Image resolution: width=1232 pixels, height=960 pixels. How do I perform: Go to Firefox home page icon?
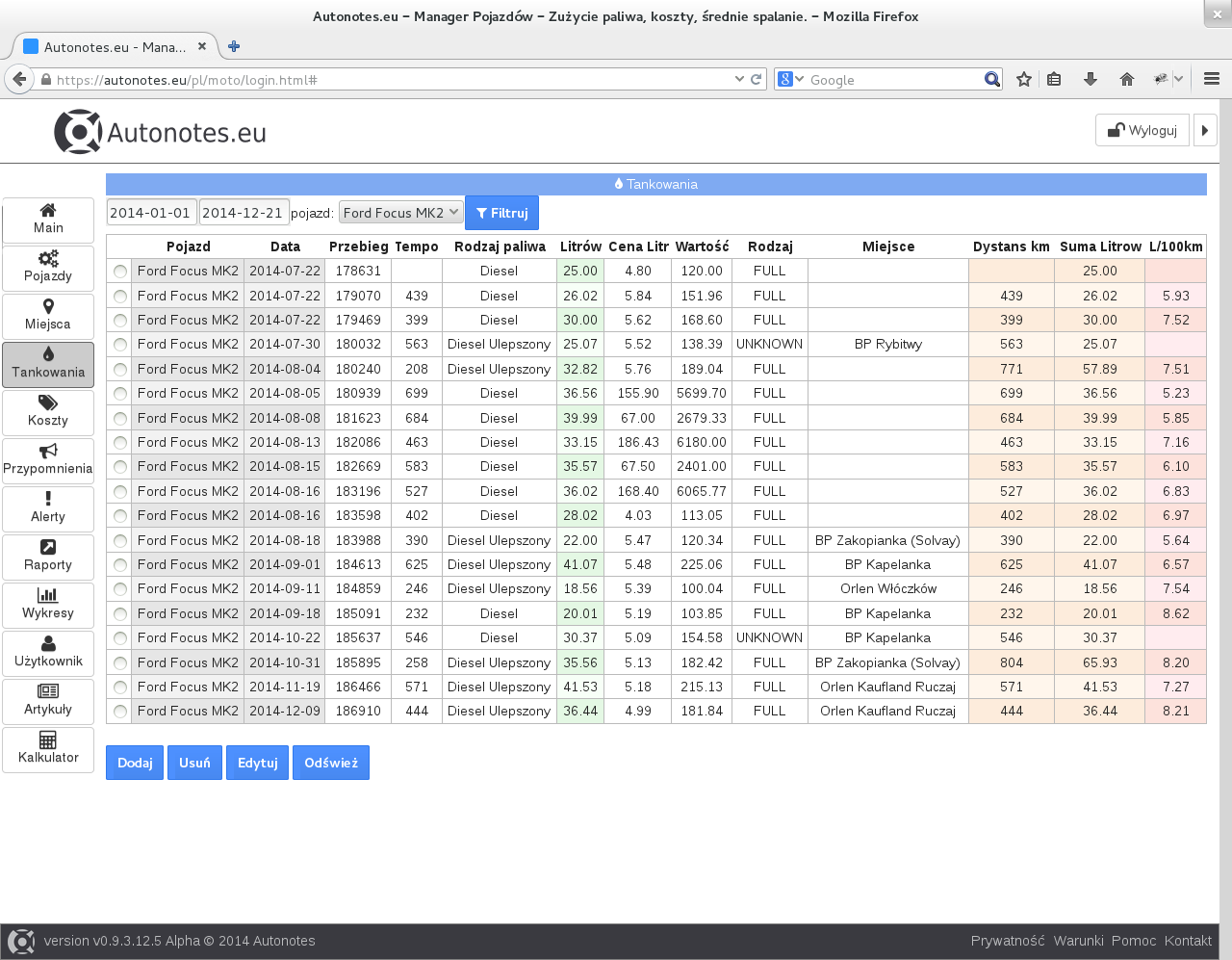1127,79
